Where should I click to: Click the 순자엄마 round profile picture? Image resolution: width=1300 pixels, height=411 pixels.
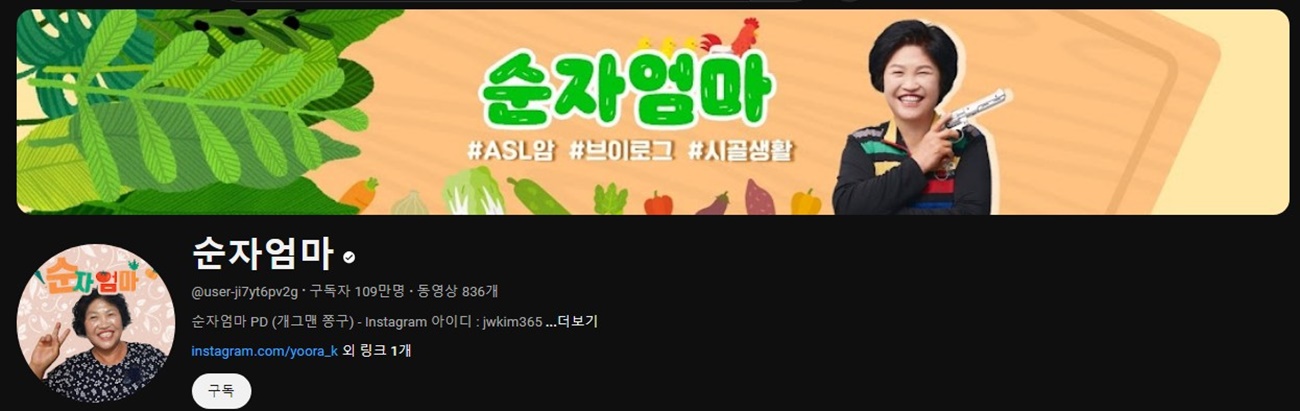96,323
